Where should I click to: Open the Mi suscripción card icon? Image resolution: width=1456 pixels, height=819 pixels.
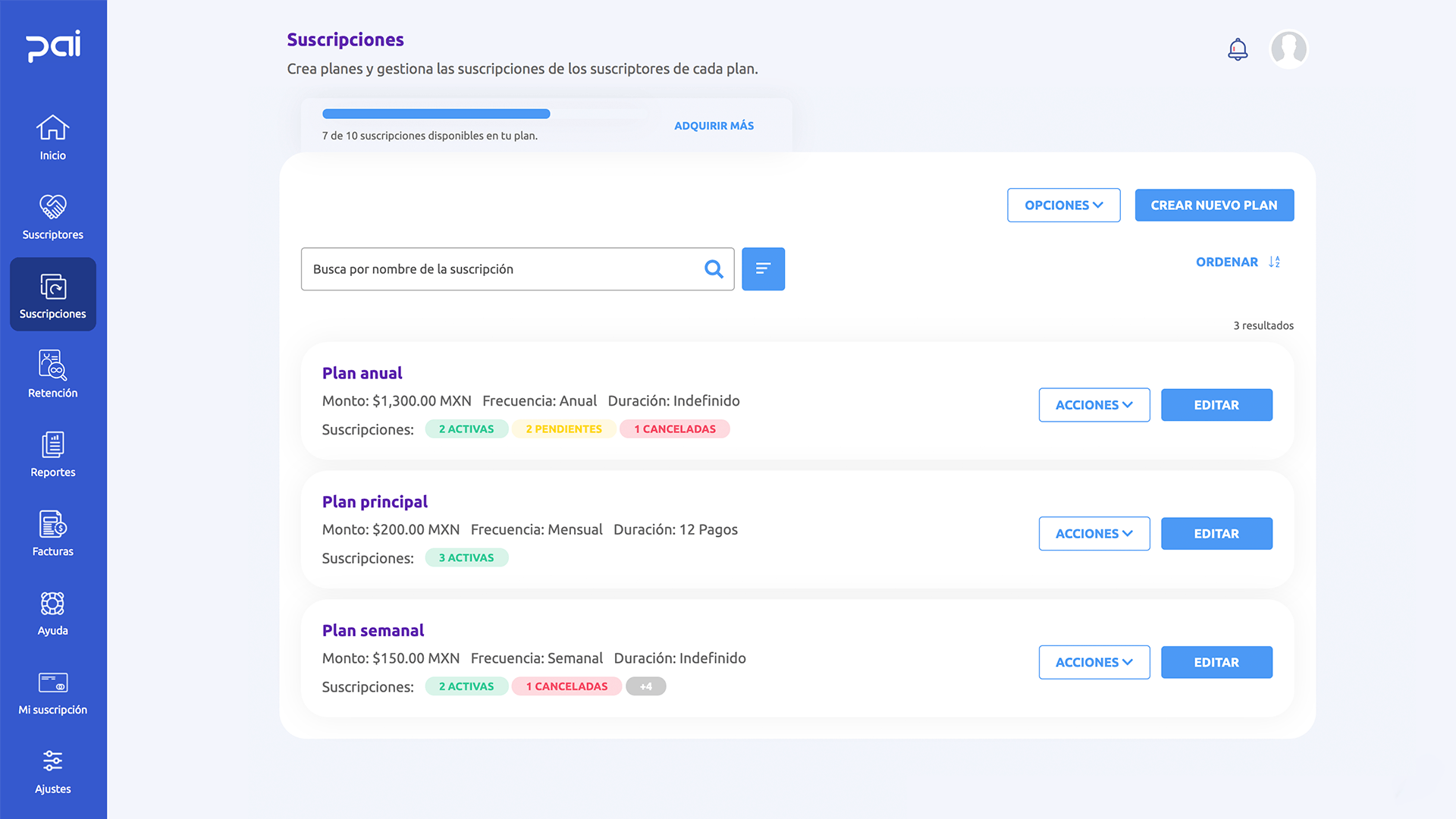(x=53, y=682)
